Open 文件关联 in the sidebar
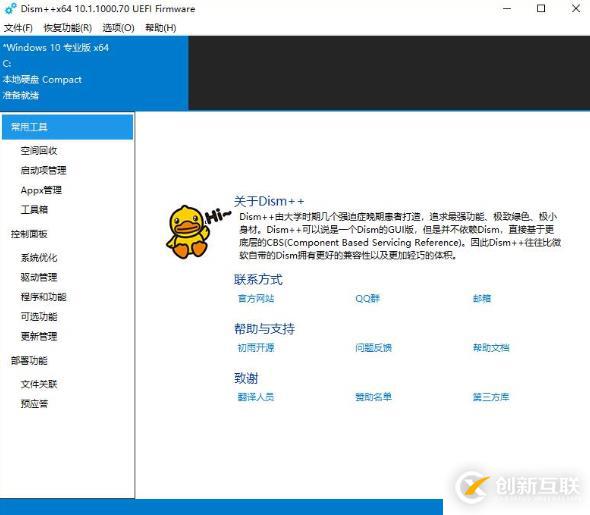Image resolution: width=590 pixels, height=515 pixels. [x=39, y=384]
